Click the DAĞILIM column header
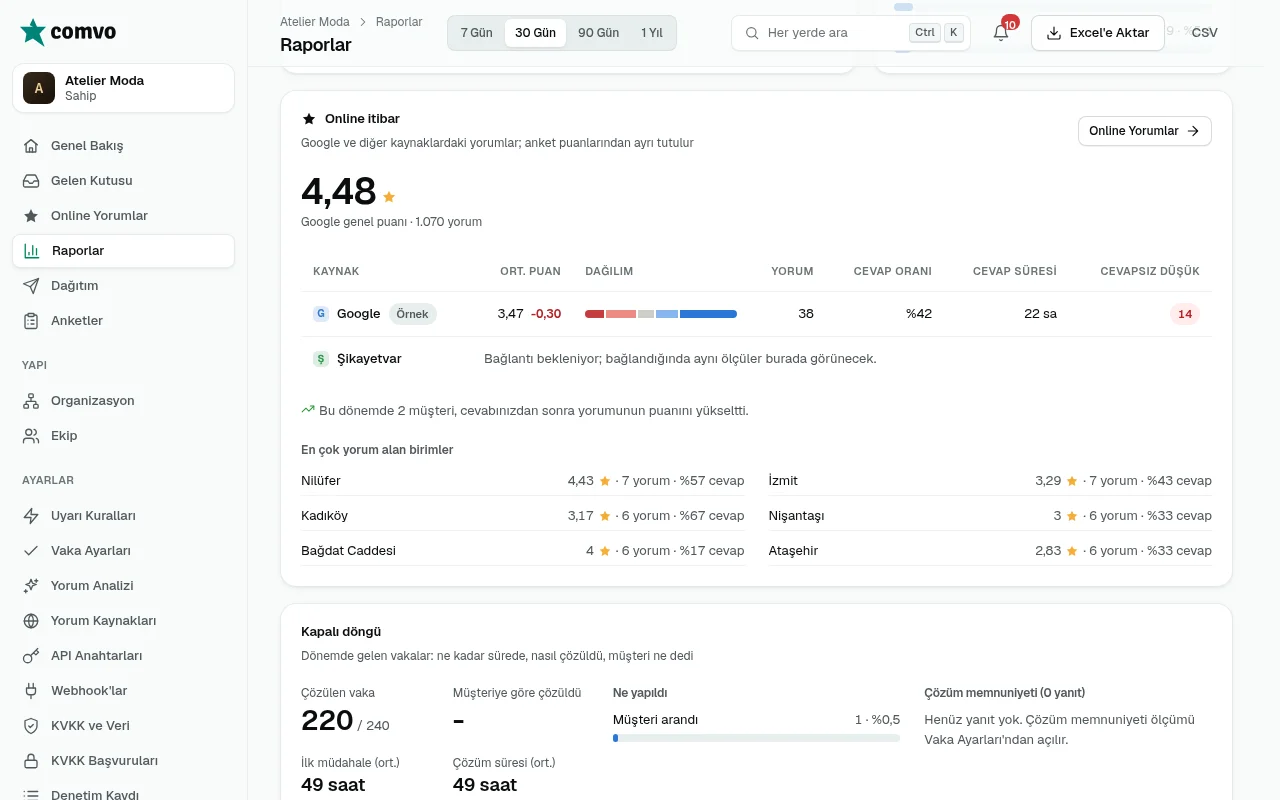The width and height of the screenshot is (1280, 800). [609, 271]
